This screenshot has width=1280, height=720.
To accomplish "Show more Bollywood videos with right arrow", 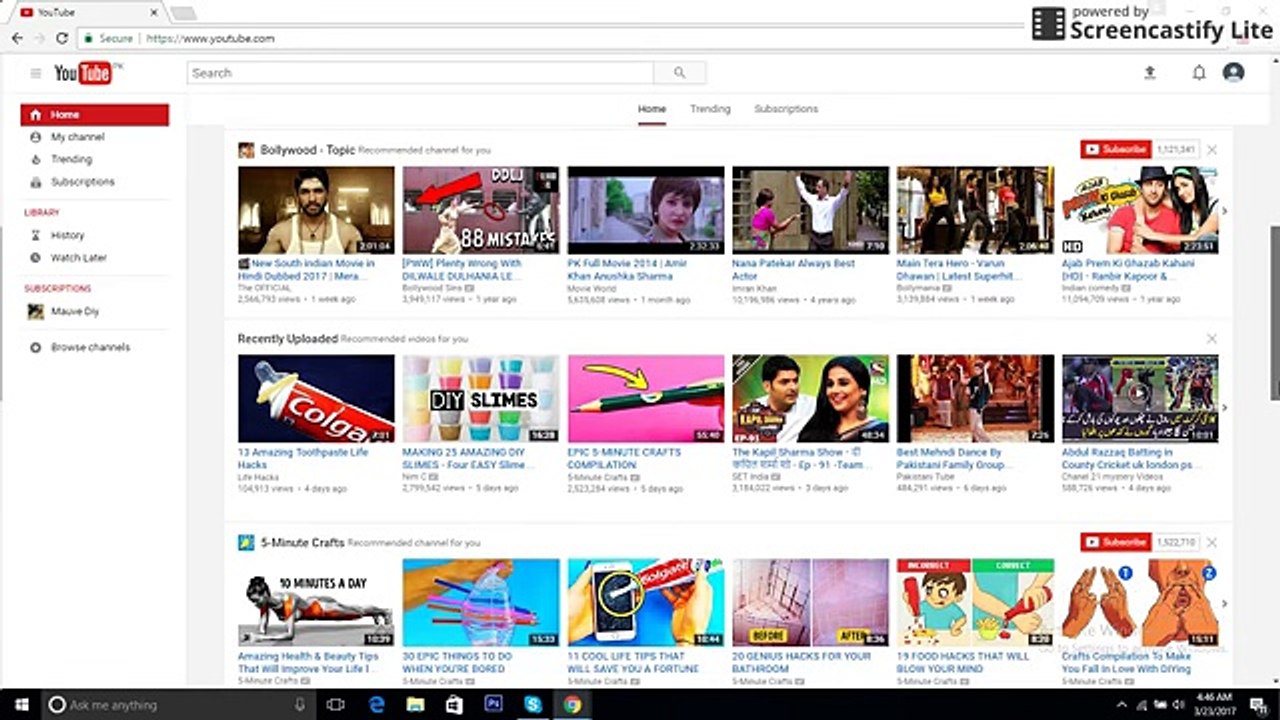I will point(1224,211).
